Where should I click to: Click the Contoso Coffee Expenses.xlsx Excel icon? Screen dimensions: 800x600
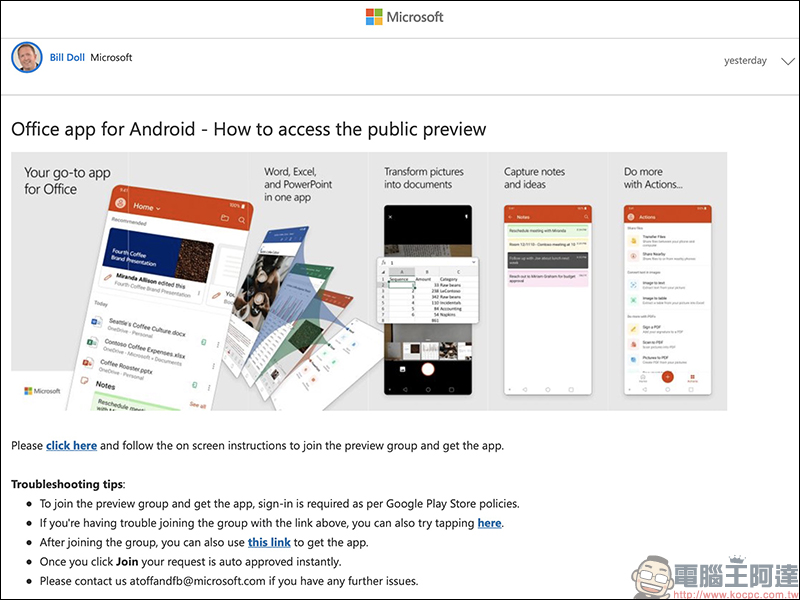pos(92,342)
